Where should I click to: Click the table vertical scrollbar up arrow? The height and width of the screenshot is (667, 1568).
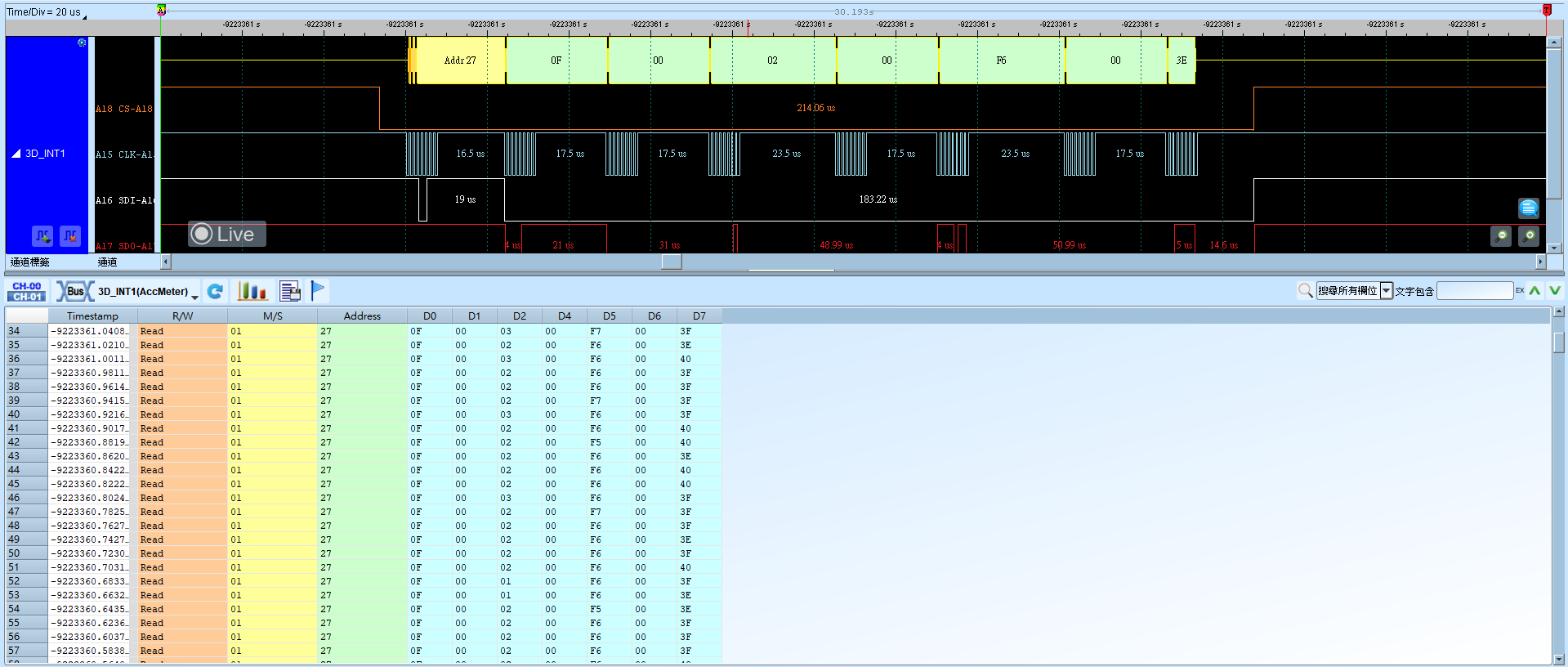coord(1559,311)
